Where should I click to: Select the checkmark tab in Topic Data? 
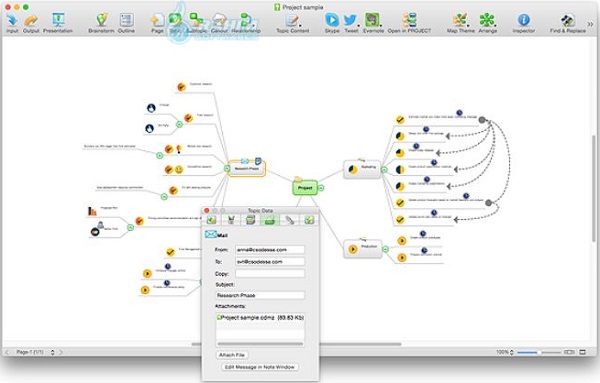211,220
